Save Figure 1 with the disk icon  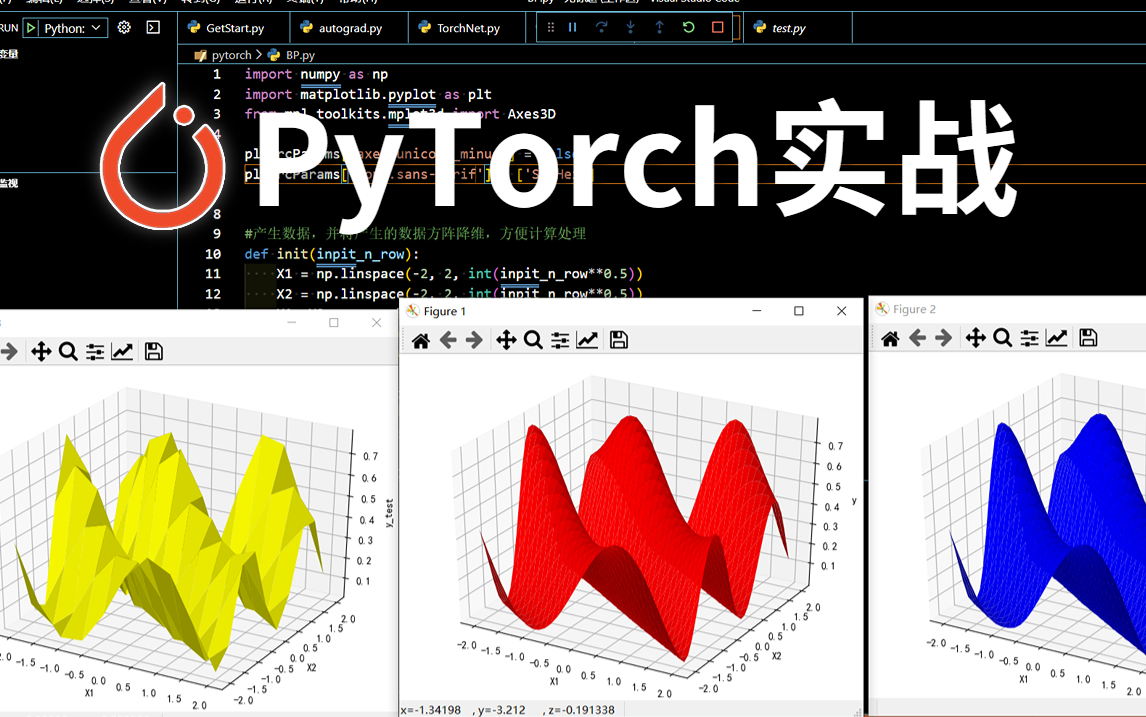[618, 340]
